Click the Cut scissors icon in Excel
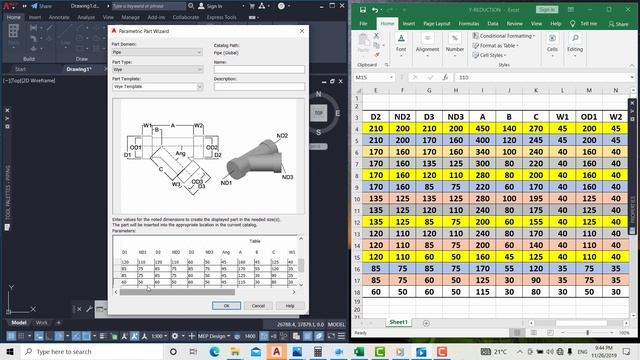The height and width of the screenshot is (360, 640). 376,36
